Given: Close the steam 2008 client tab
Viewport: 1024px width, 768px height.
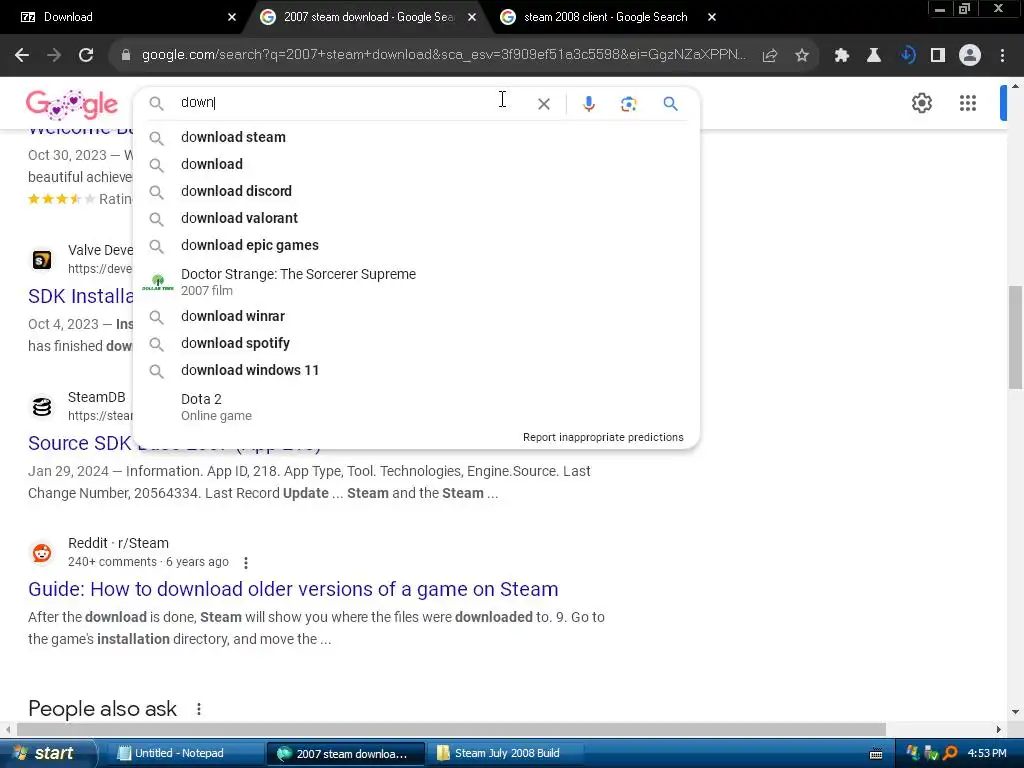Looking at the screenshot, I should [712, 17].
